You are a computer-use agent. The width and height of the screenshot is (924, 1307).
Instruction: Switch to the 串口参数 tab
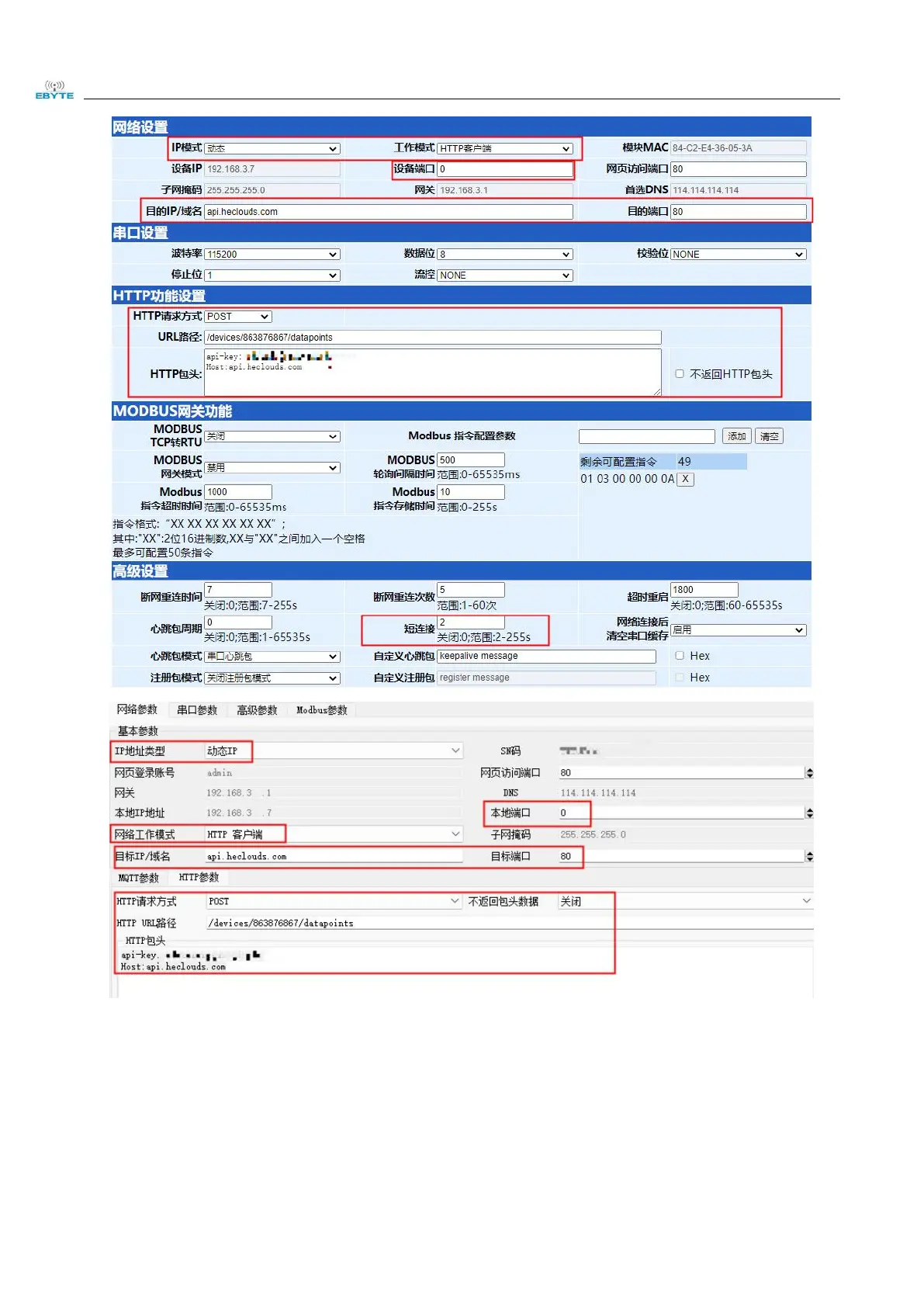197,709
